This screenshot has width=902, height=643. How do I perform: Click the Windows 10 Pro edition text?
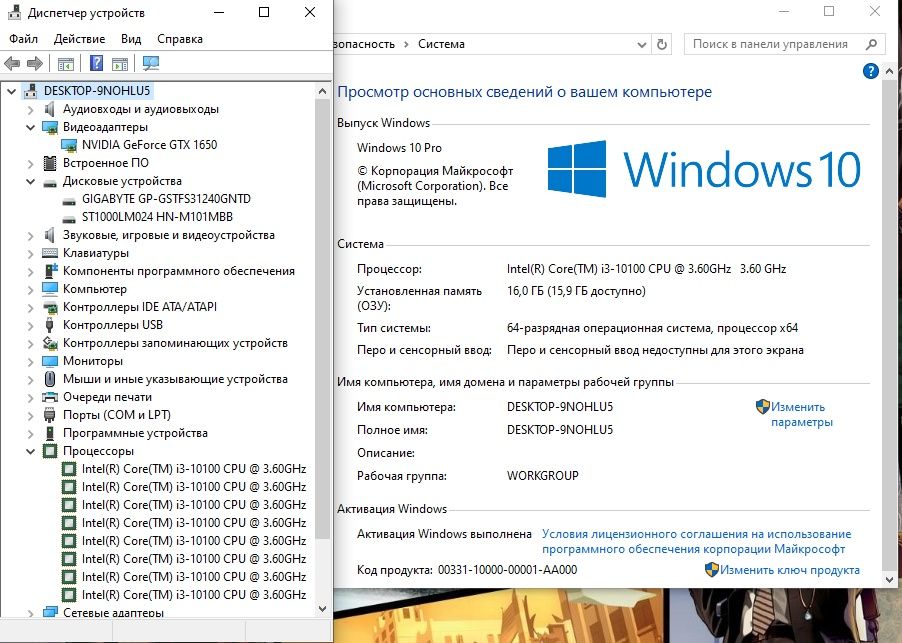pos(399,148)
